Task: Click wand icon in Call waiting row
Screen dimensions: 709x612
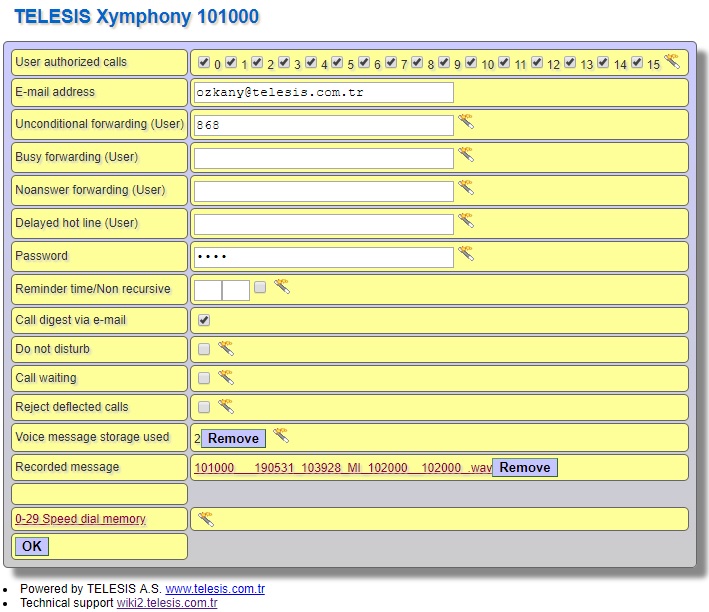Action: click(226, 377)
